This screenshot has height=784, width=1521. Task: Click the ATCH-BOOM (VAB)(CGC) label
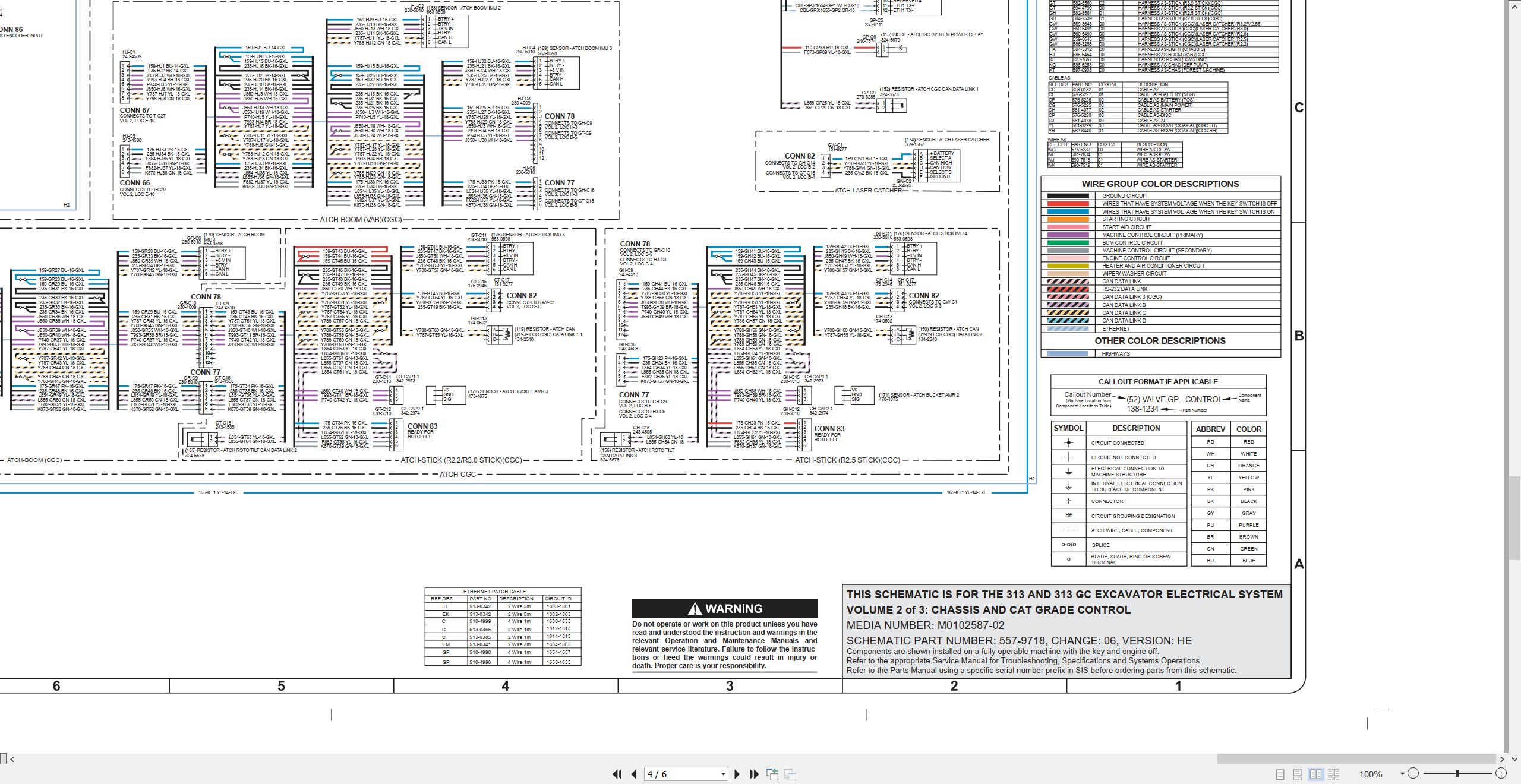click(x=361, y=220)
